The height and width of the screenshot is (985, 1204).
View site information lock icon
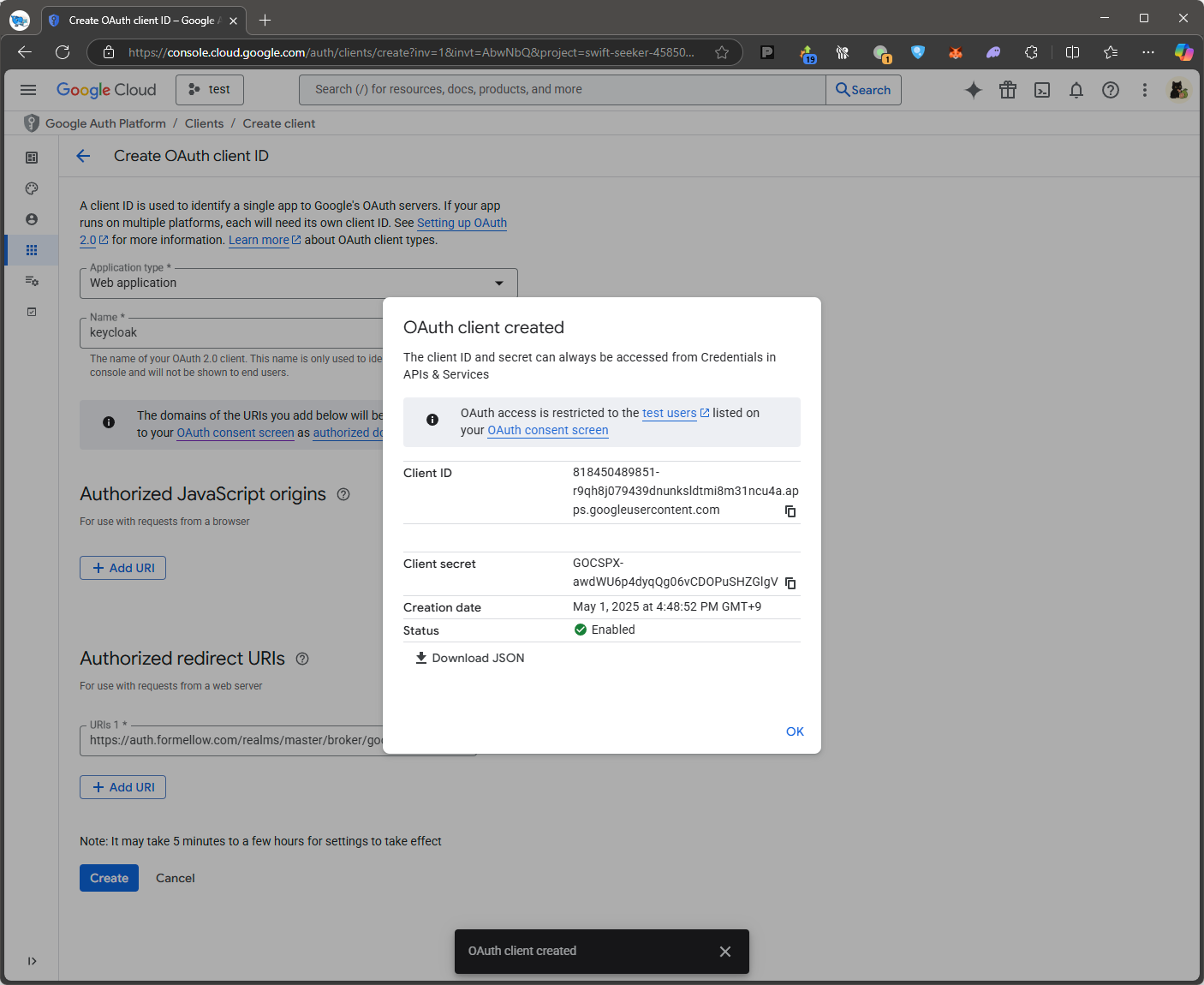pyautogui.click(x=109, y=52)
